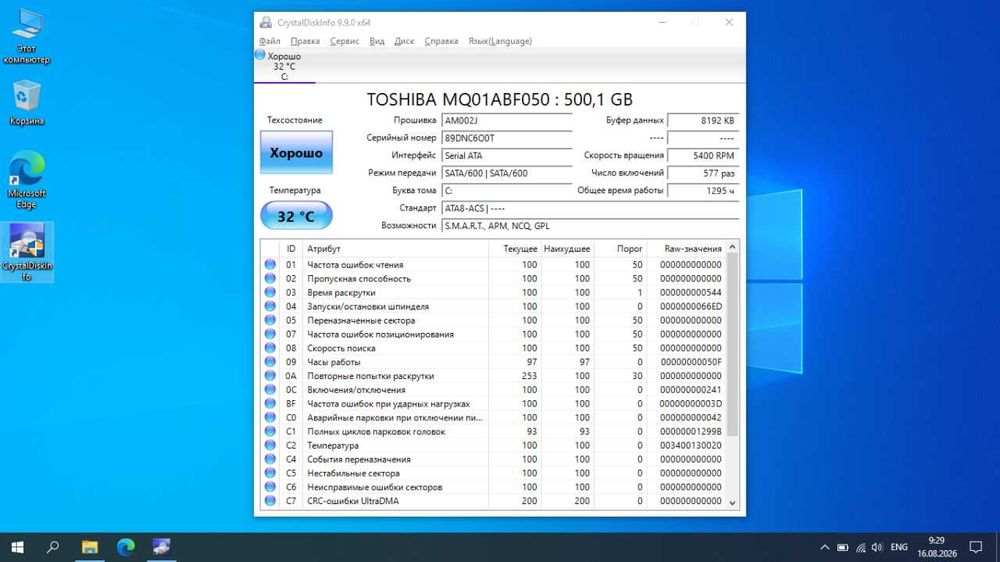1000x562 pixels.
Task: Open the Вид menu
Action: [x=377, y=41]
